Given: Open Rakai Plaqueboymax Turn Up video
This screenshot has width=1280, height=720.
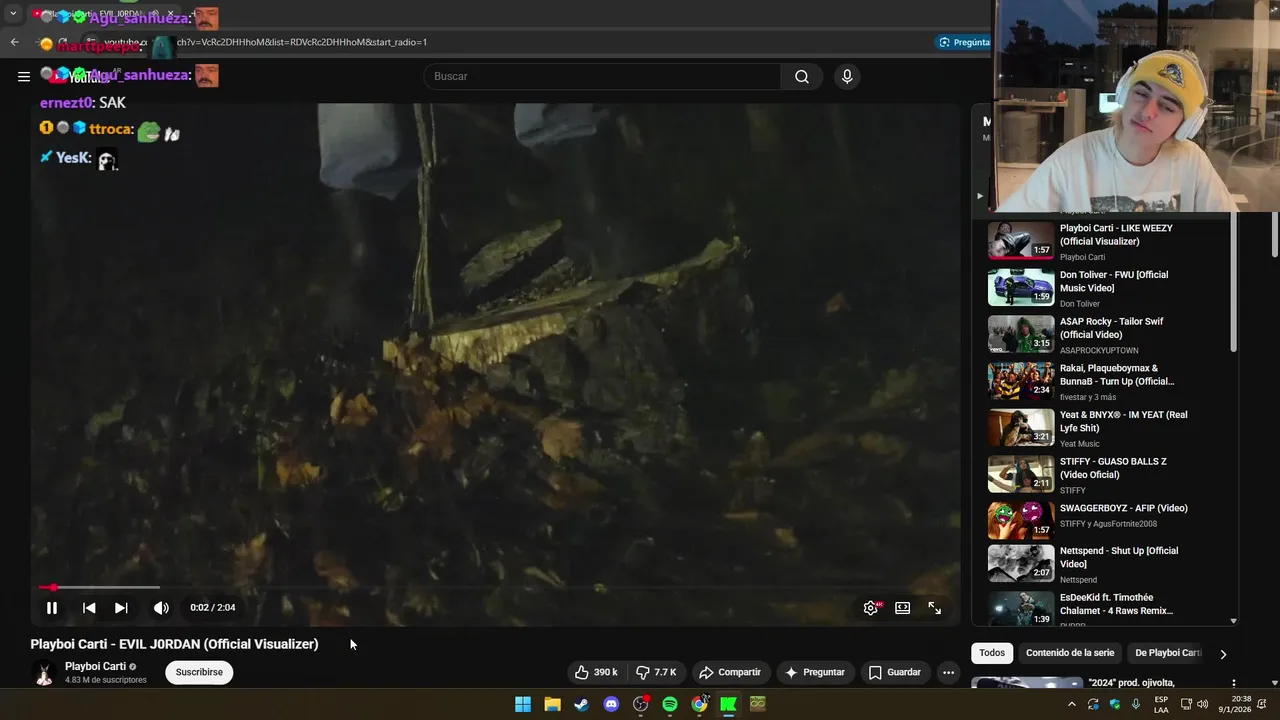Looking at the screenshot, I should pos(1117,375).
